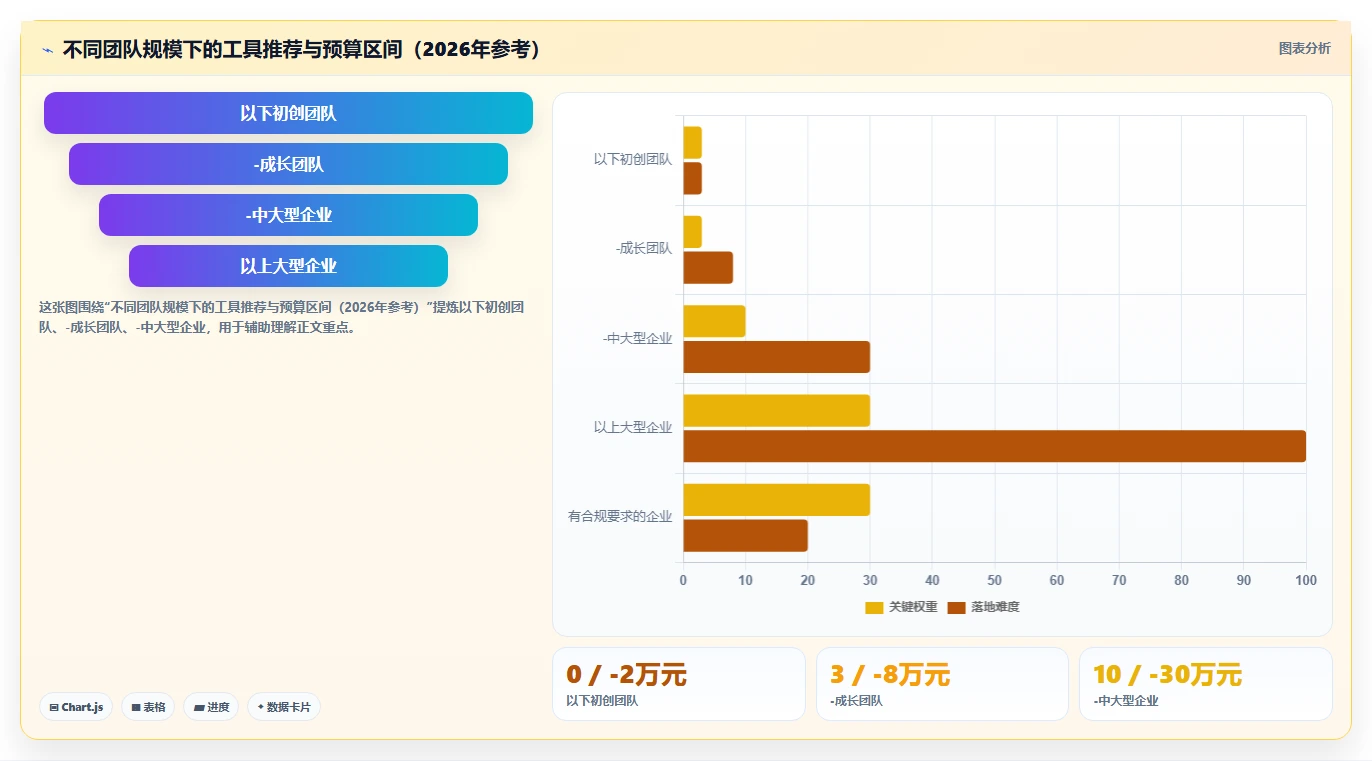The width and height of the screenshot is (1372, 761).
Task: Open the 10 / -30万元 data card
Action: pos(1205,684)
